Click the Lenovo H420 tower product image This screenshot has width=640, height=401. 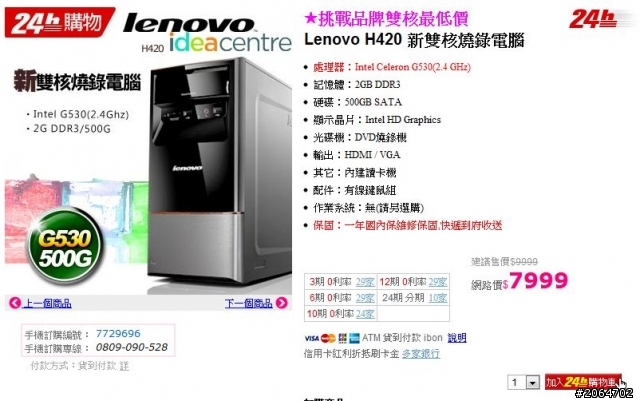(x=220, y=176)
